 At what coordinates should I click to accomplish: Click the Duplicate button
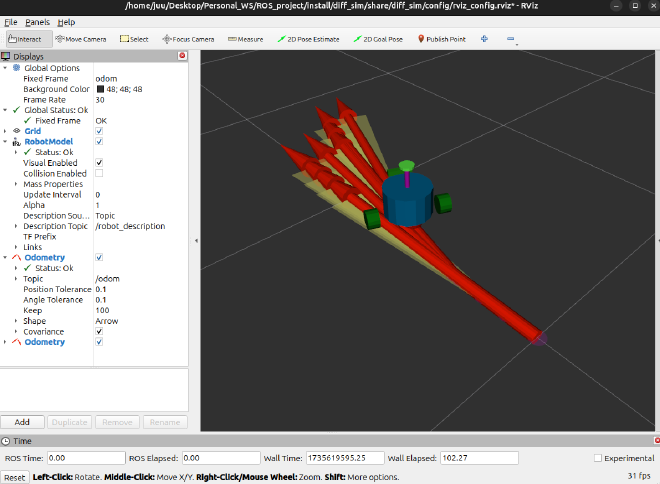tap(69, 422)
